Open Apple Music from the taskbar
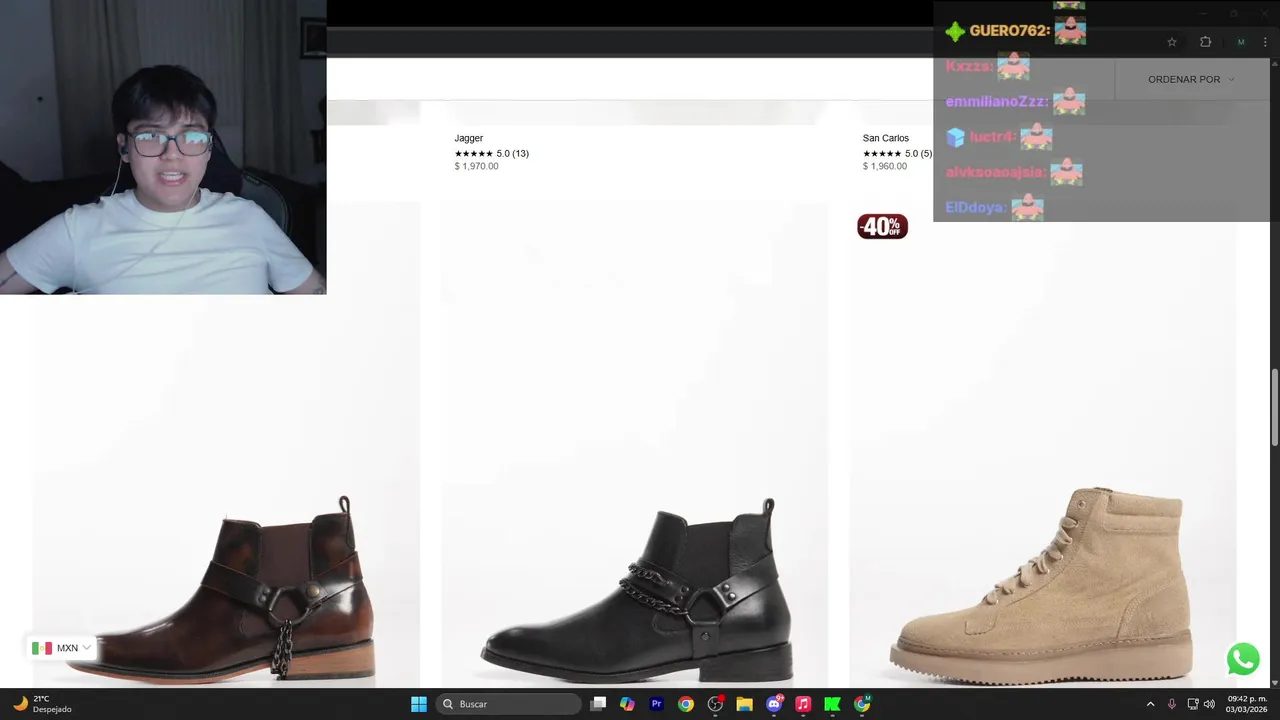 tap(803, 704)
